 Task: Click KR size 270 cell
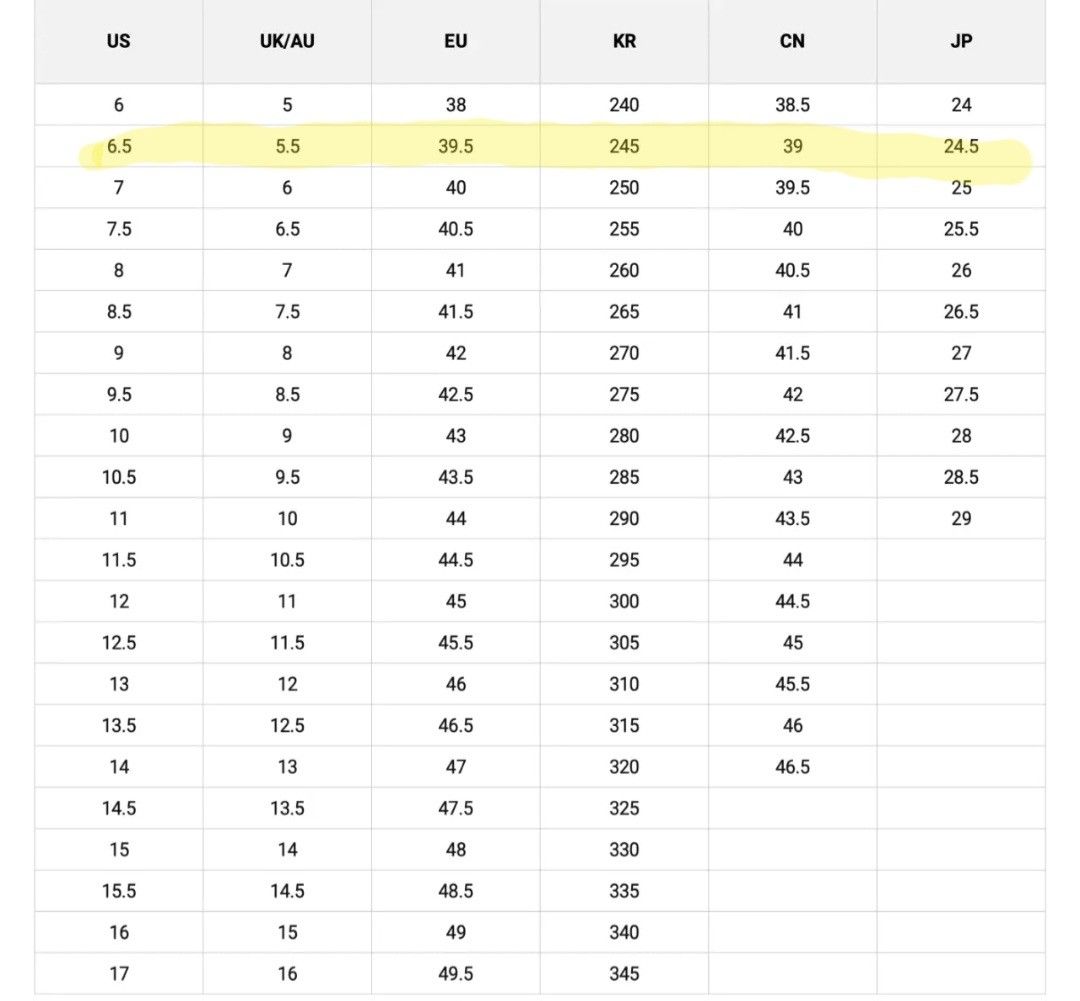point(624,353)
